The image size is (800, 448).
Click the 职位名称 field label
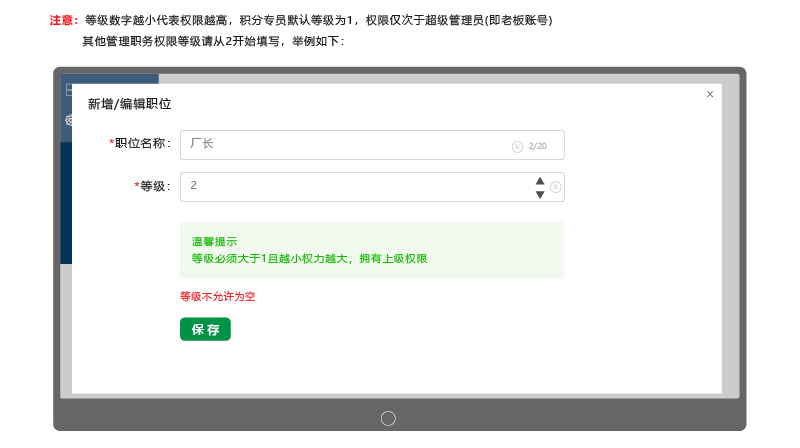tap(142, 144)
